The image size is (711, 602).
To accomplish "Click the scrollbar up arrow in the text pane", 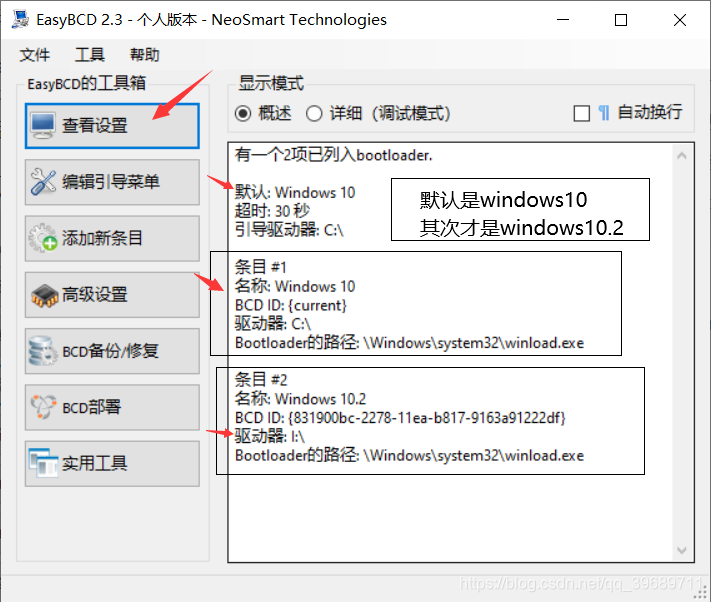I will tap(682, 156).
